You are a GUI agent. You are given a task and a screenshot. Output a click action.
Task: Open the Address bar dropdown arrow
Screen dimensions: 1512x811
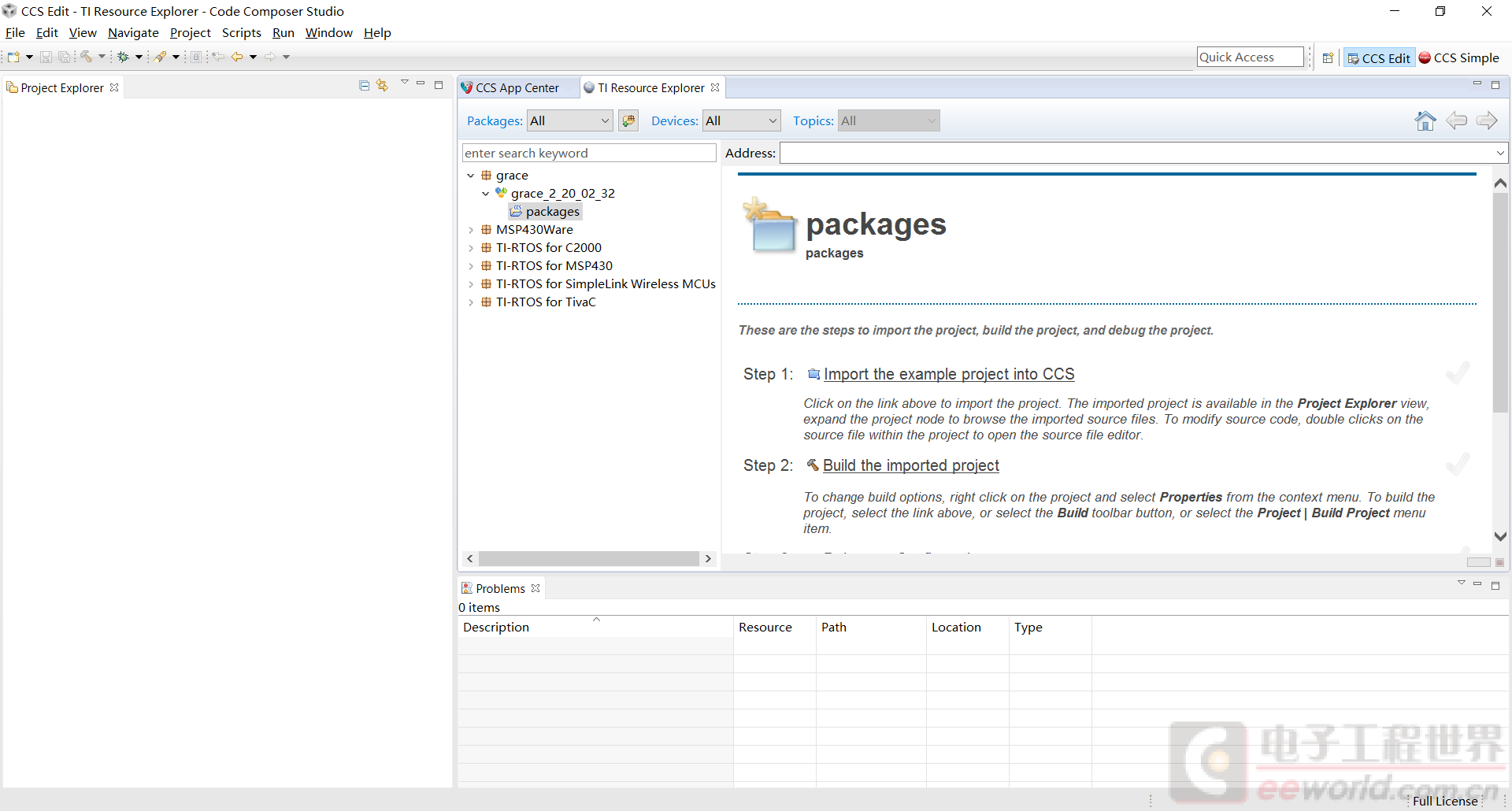point(1500,153)
